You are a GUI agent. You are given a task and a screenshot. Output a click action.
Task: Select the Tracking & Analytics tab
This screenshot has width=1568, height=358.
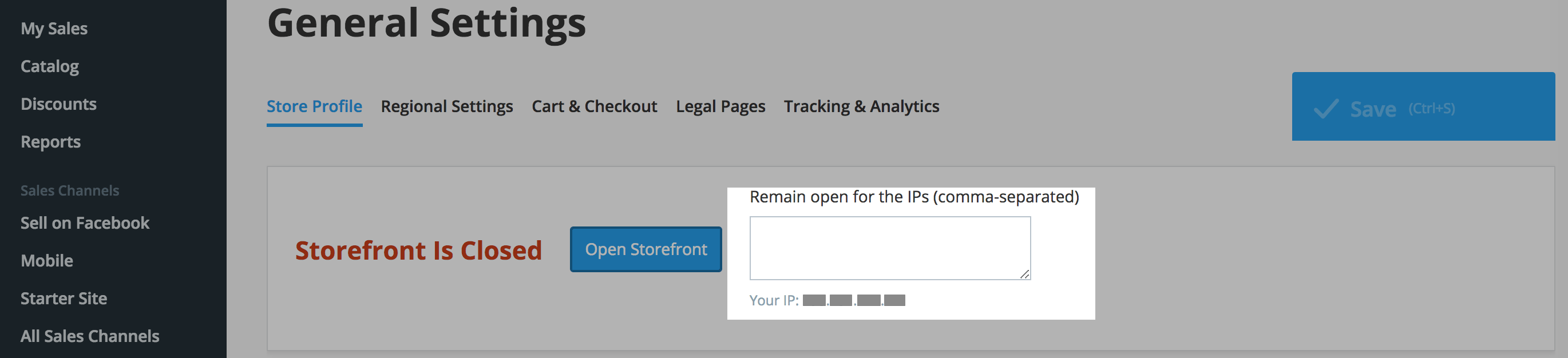pos(861,106)
